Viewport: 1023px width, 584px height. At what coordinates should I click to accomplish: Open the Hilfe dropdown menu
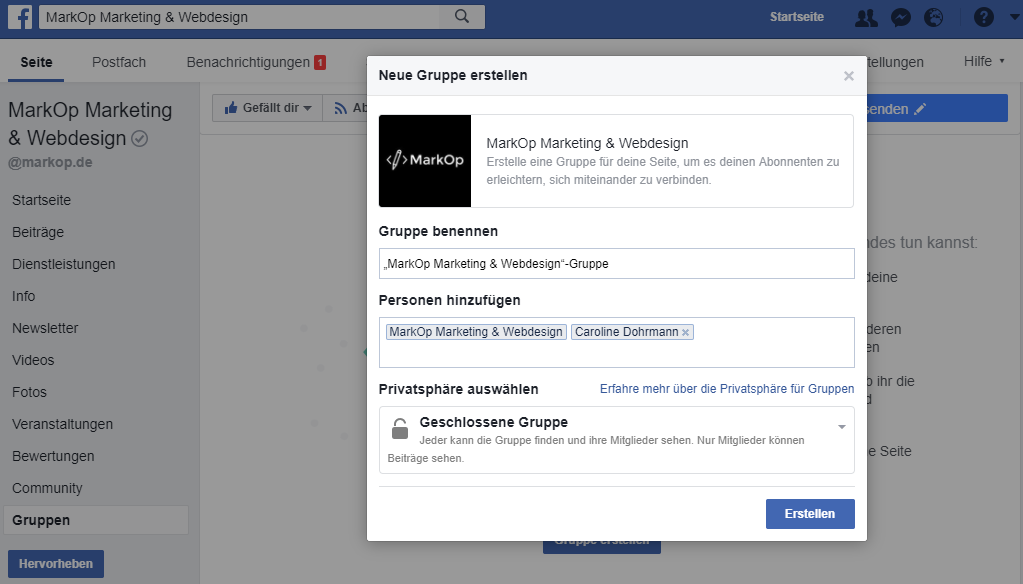click(985, 61)
